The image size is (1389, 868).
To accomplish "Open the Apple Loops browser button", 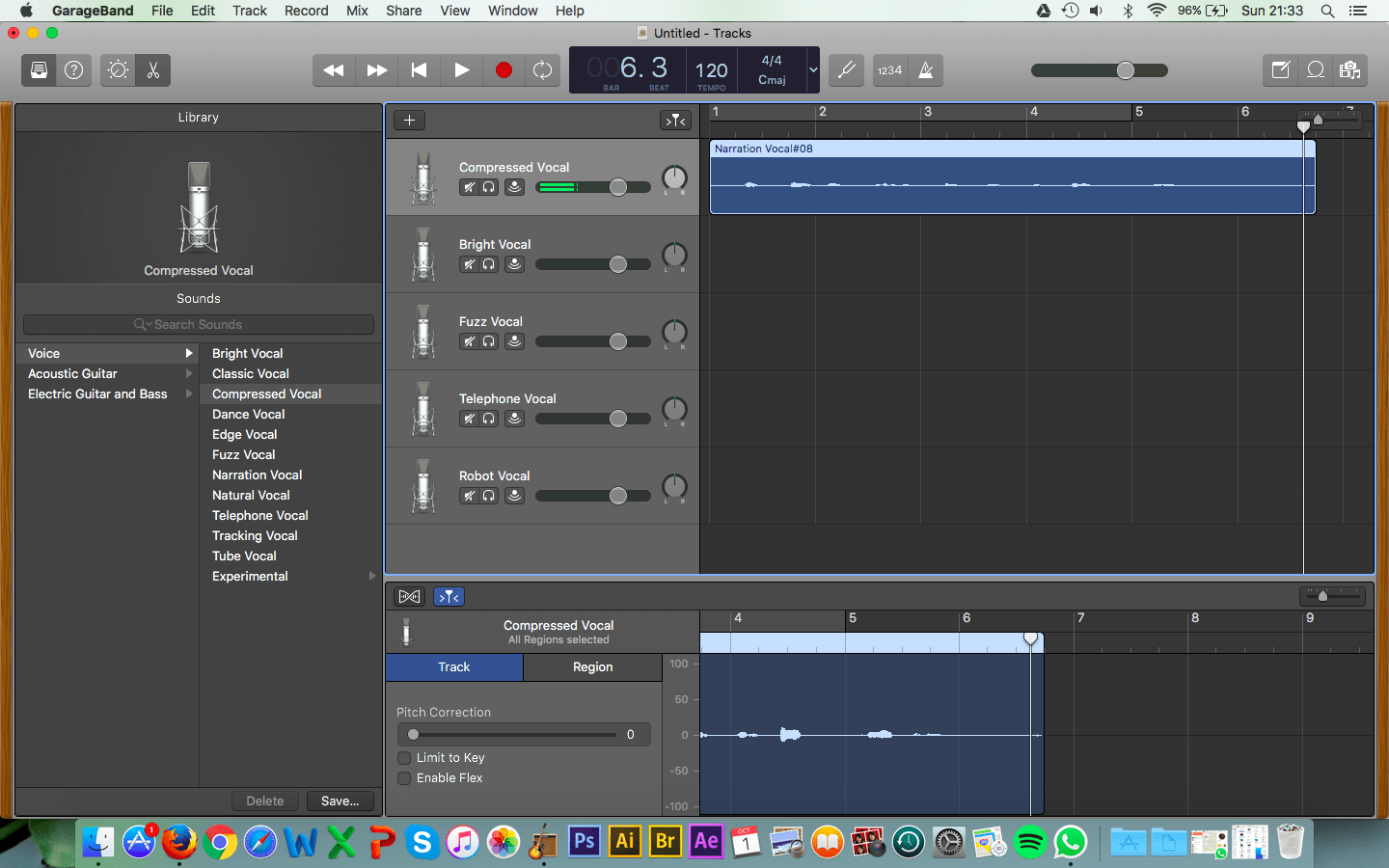I will (x=1316, y=70).
